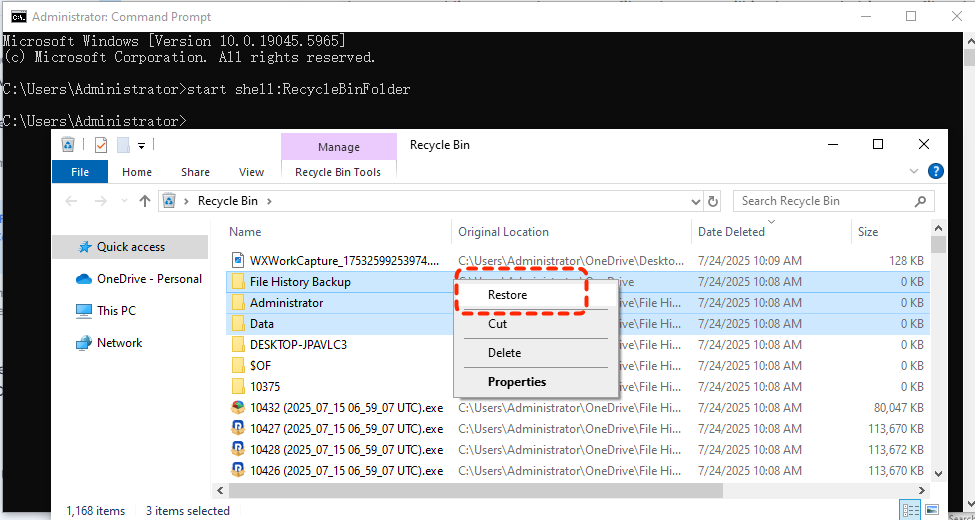Viewport: 975px width, 520px height.
Task: Switch to the Share ribbon tab
Action: tap(195, 172)
